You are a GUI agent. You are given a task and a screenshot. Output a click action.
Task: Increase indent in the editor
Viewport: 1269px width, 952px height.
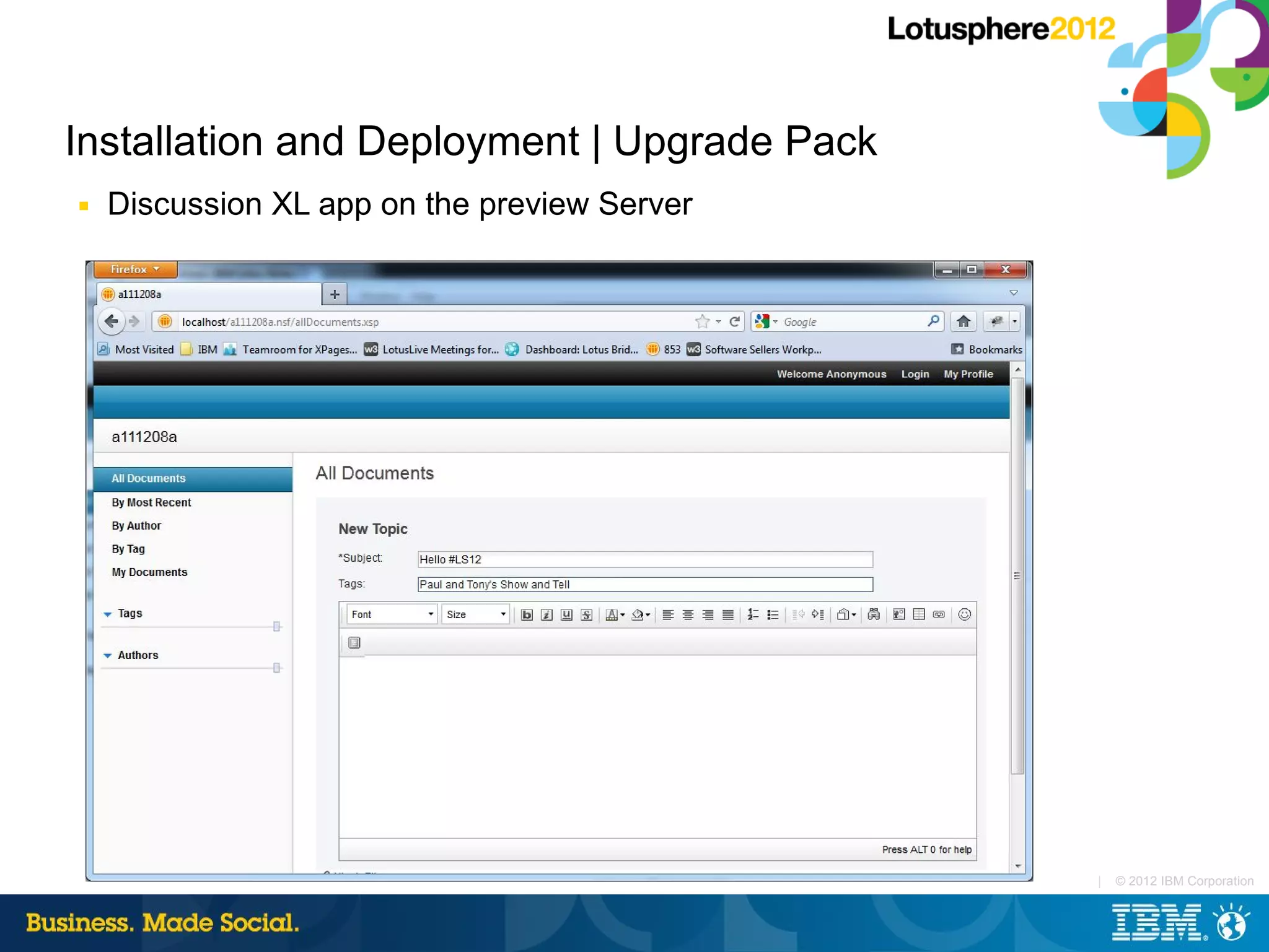click(818, 614)
